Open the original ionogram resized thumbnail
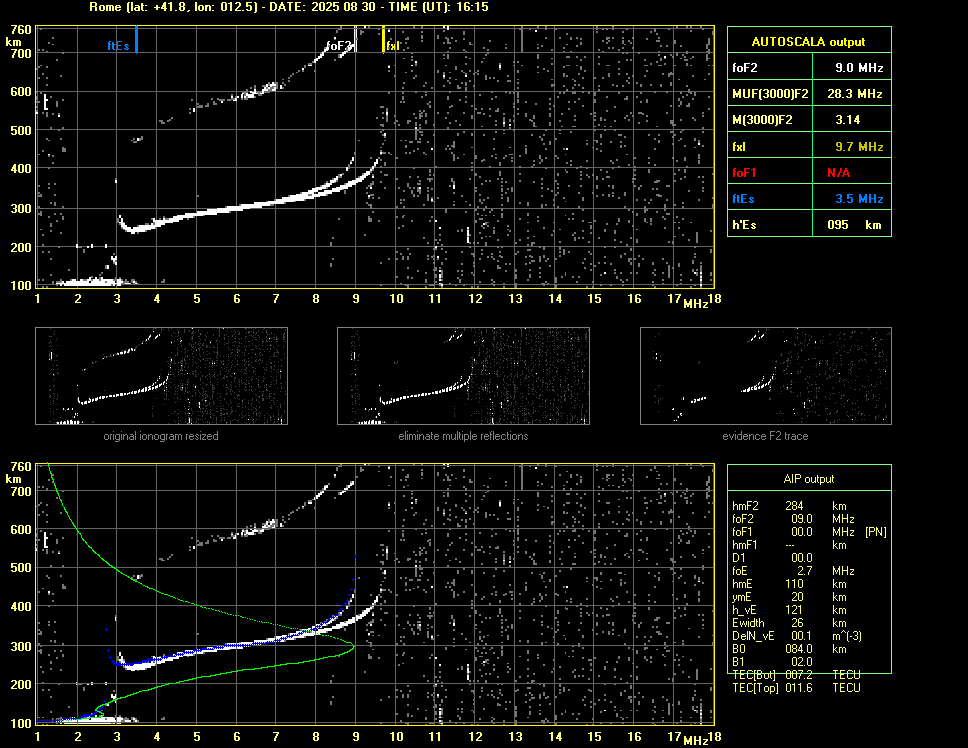 pyautogui.click(x=161, y=376)
